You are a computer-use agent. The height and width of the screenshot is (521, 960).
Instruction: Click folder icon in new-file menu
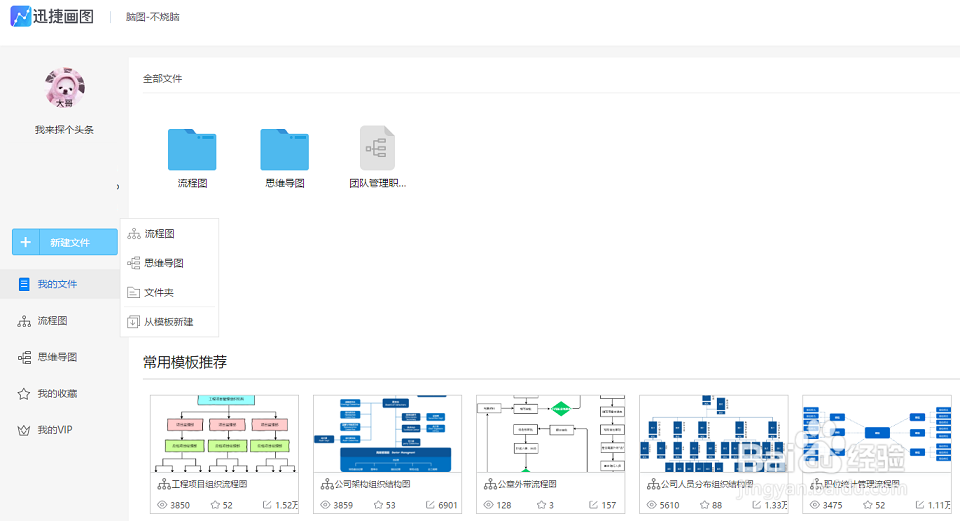(x=133, y=293)
